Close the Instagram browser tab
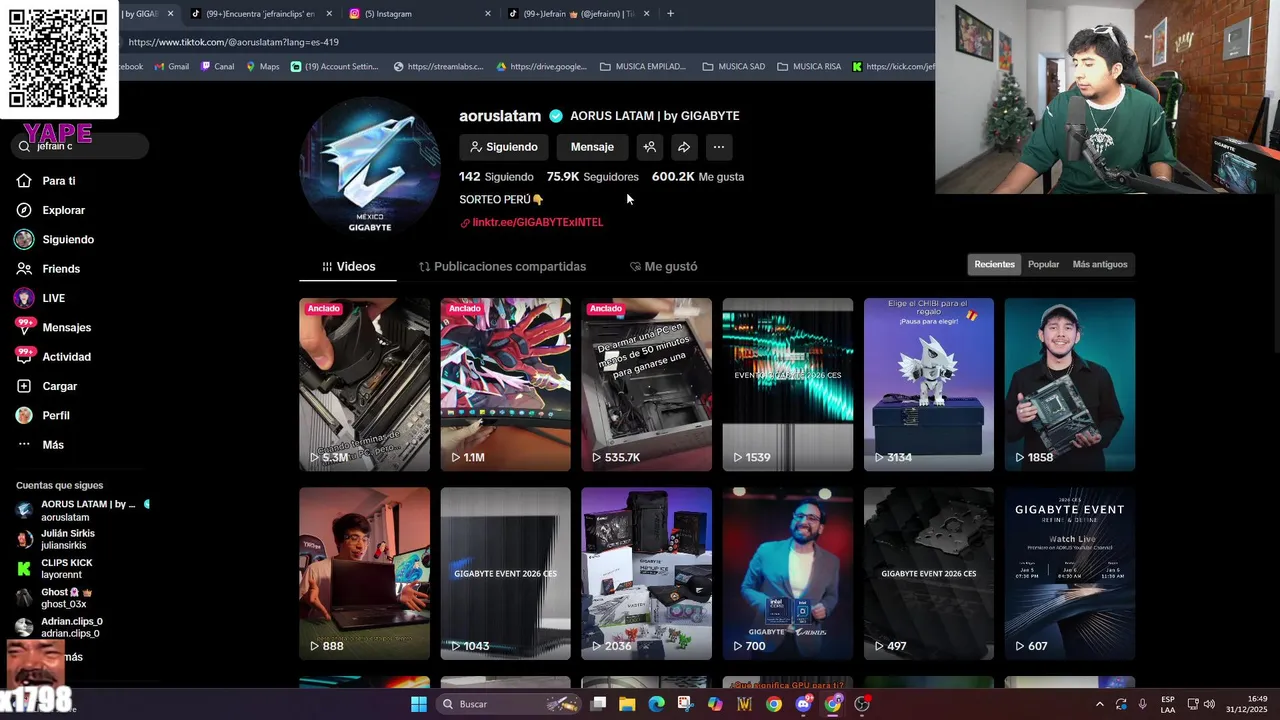 pos(488,14)
